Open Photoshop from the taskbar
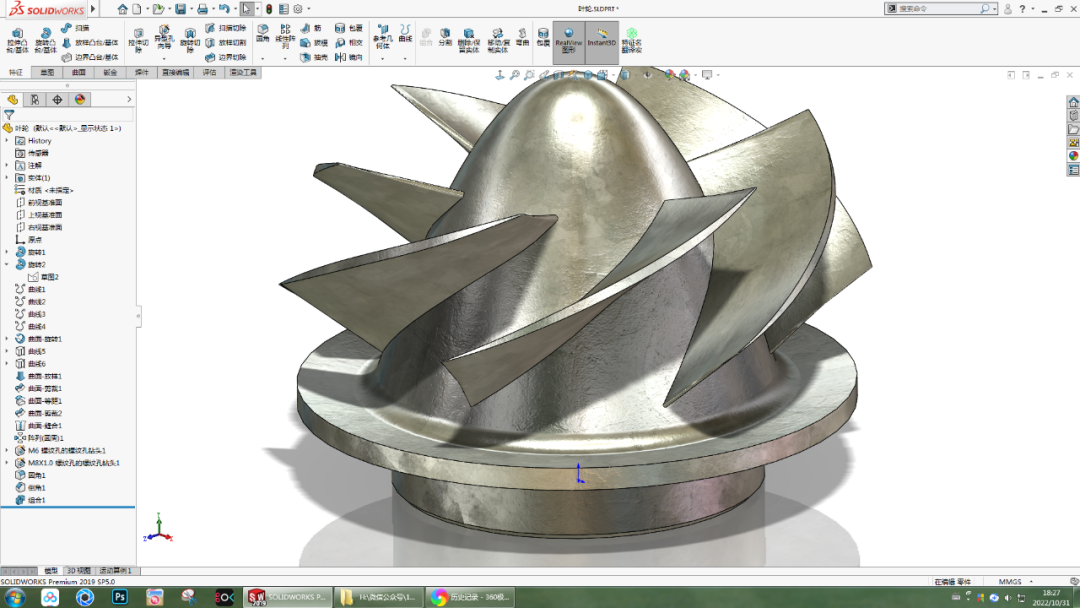The height and width of the screenshot is (608, 1080). coord(121,597)
